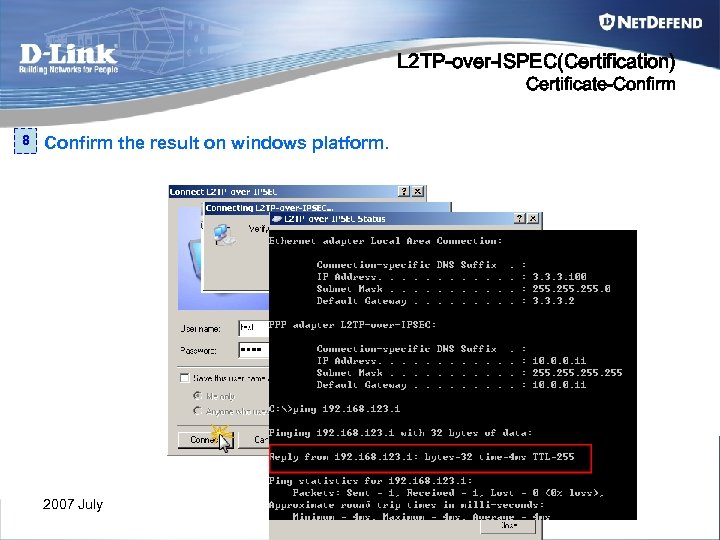Close the L2TP over IPSEC Status window

tap(533, 219)
